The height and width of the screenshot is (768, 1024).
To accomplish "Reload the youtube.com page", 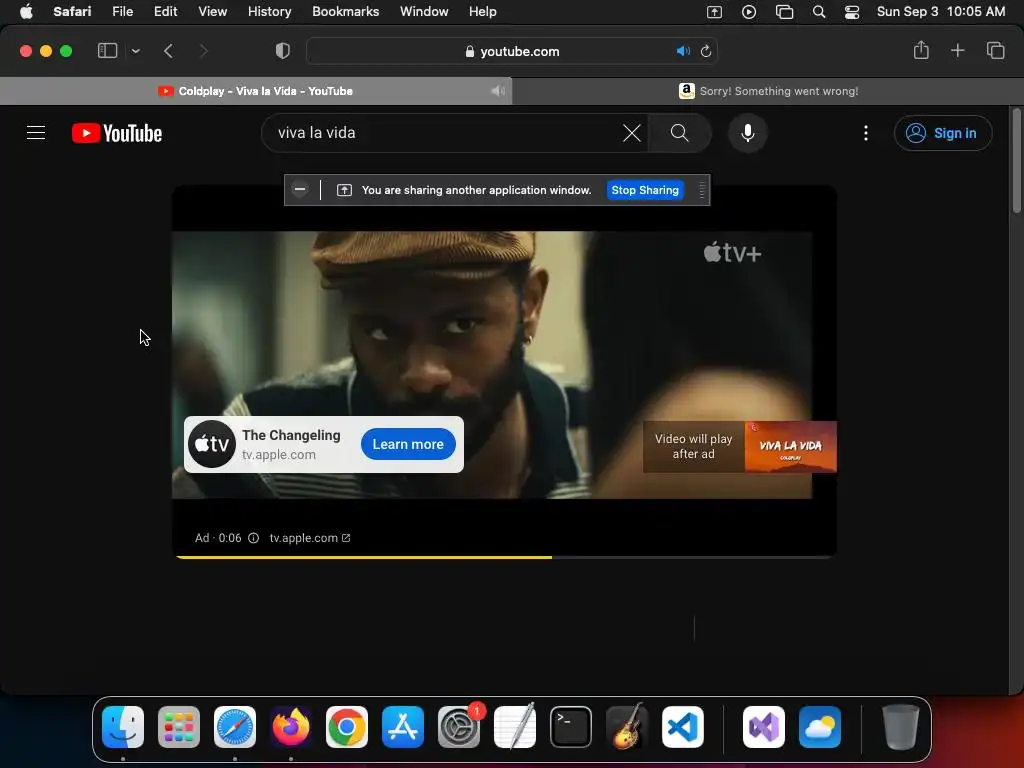I will coord(706,51).
